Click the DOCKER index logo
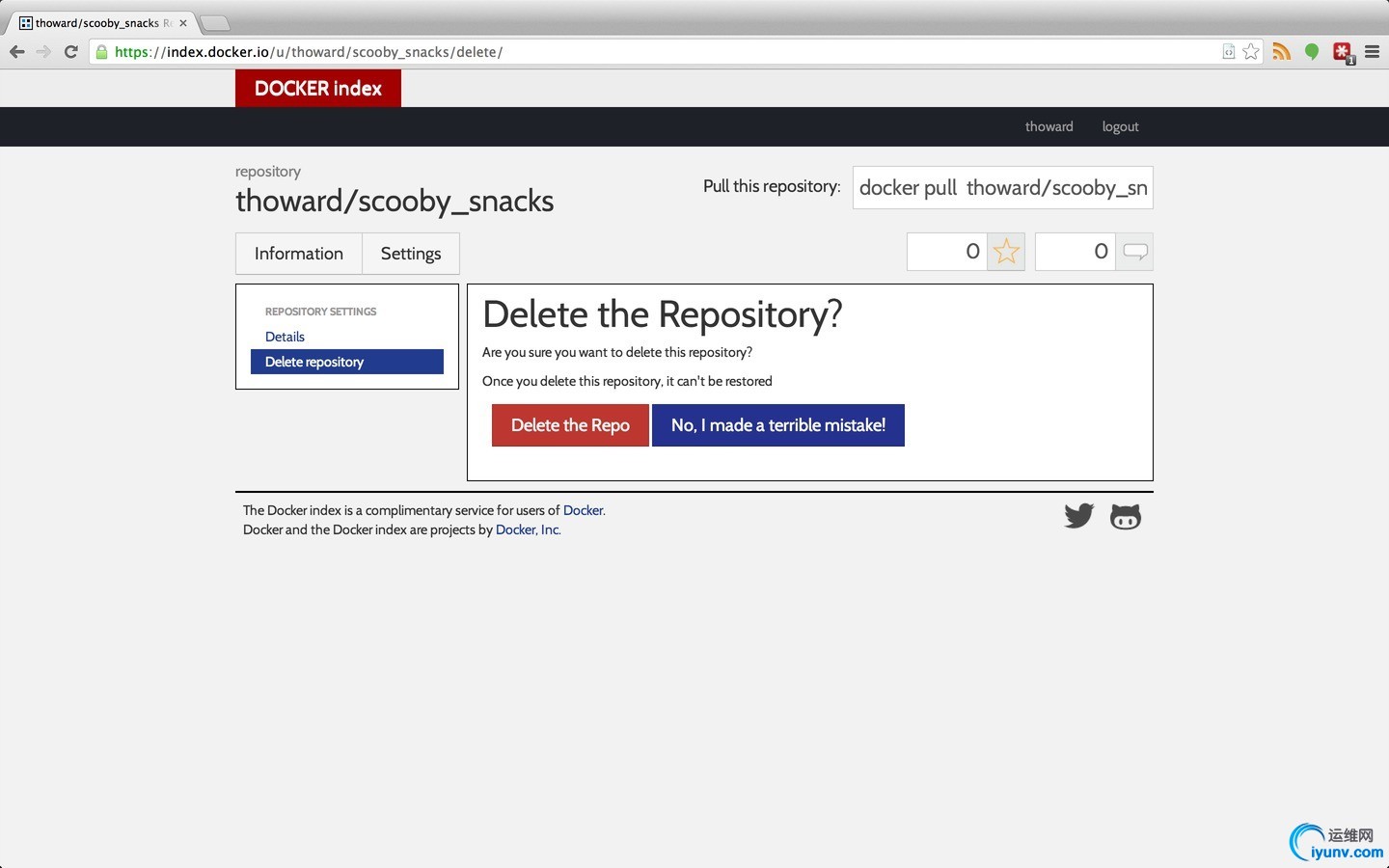This screenshot has width=1389, height=868. 318,88
